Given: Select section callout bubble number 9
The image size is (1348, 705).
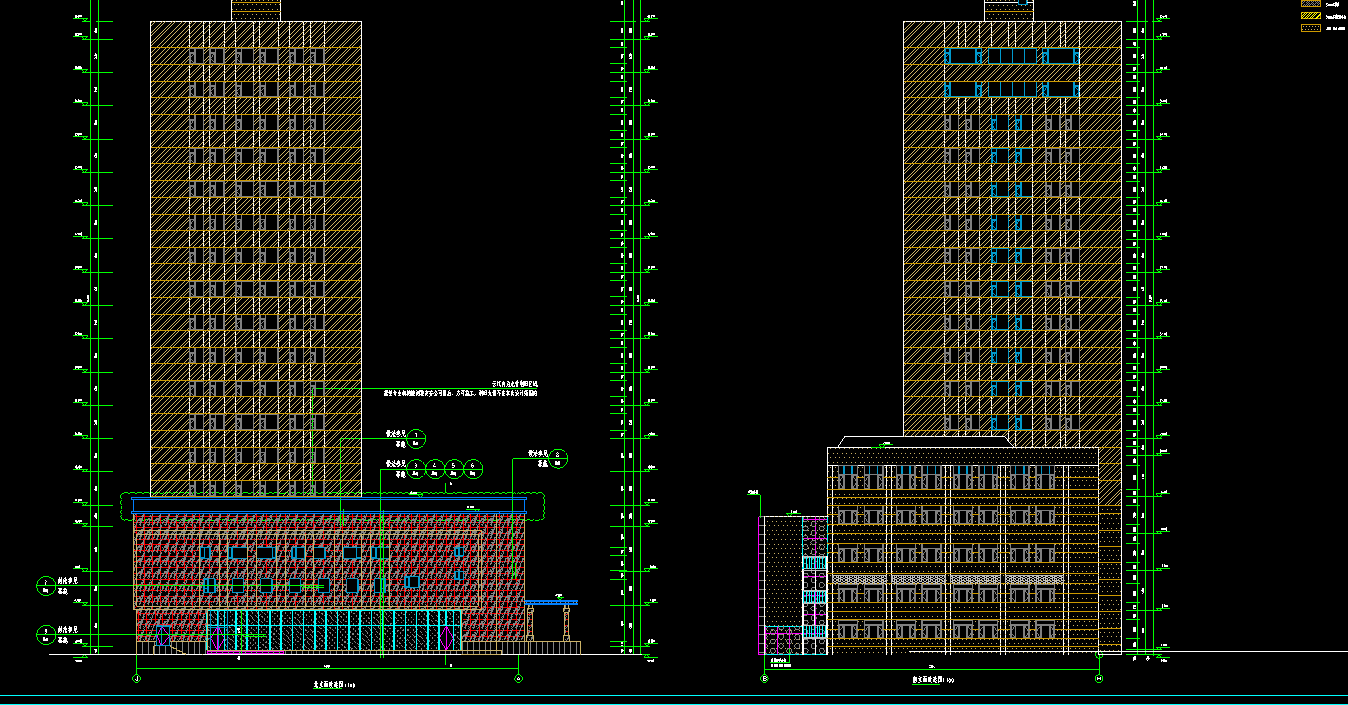Looking at the screenshot, I should [46, 633].
